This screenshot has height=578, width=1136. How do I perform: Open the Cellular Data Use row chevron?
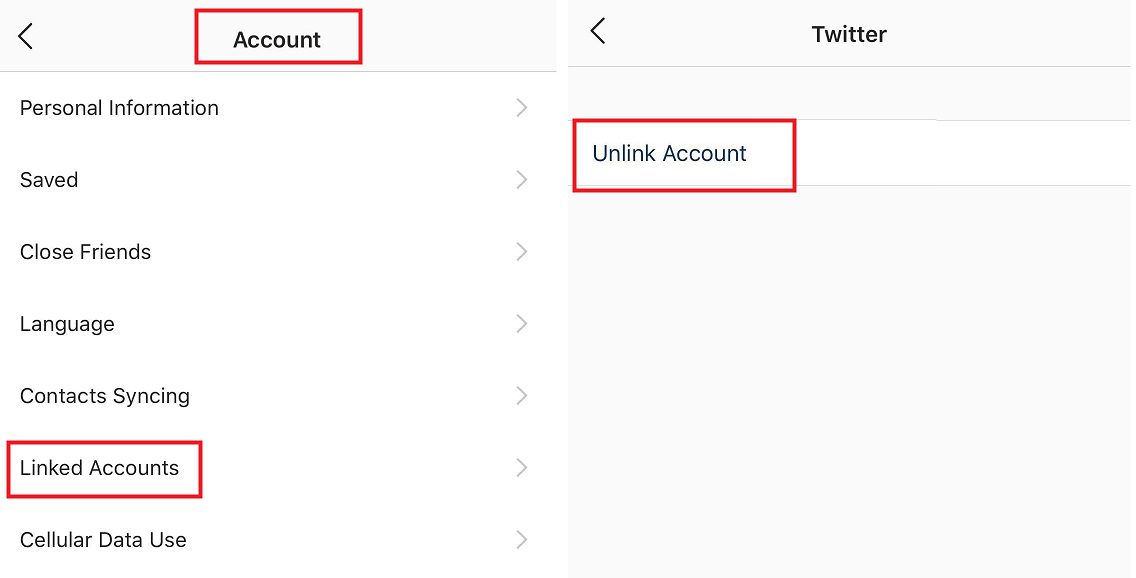(521, 540)
